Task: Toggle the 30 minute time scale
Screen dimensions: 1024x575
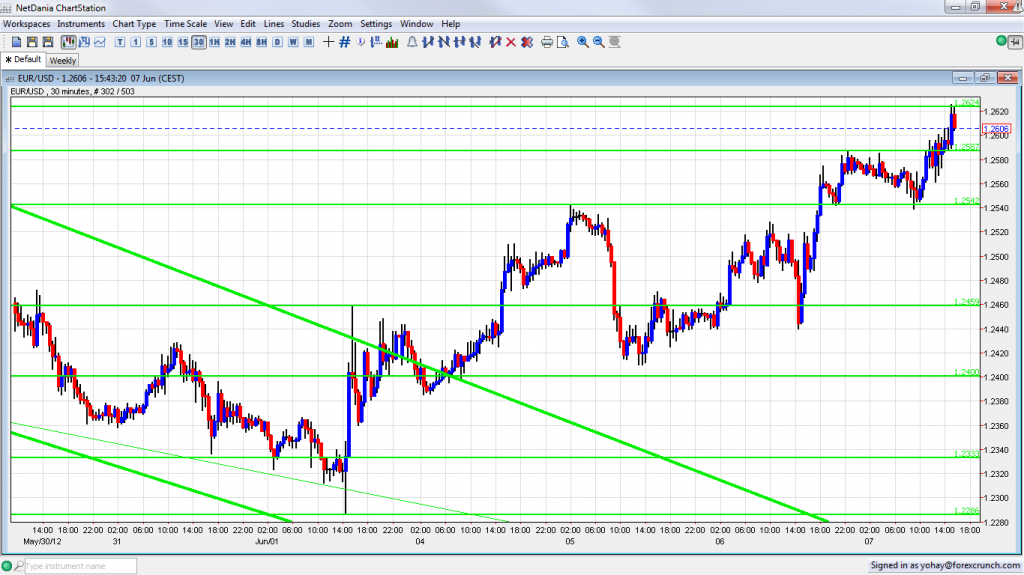Action: point(199,42)
